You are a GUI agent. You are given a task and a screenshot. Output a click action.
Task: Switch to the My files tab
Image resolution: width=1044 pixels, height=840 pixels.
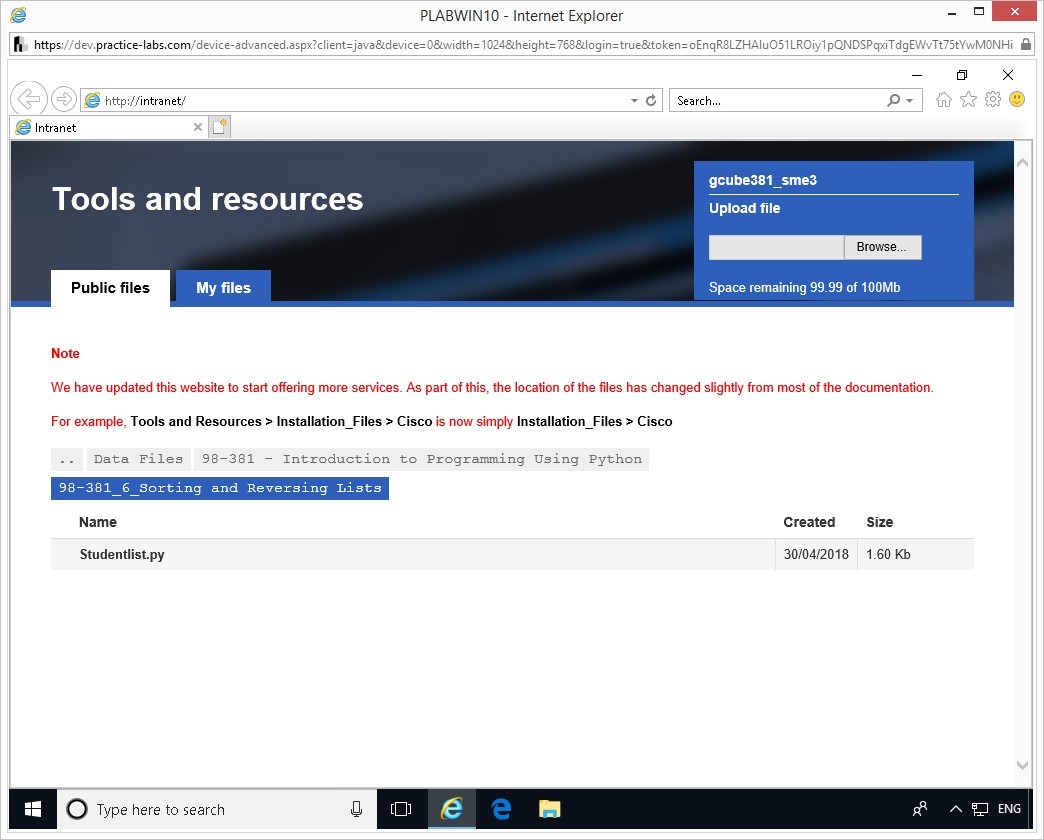click(223, 288)
